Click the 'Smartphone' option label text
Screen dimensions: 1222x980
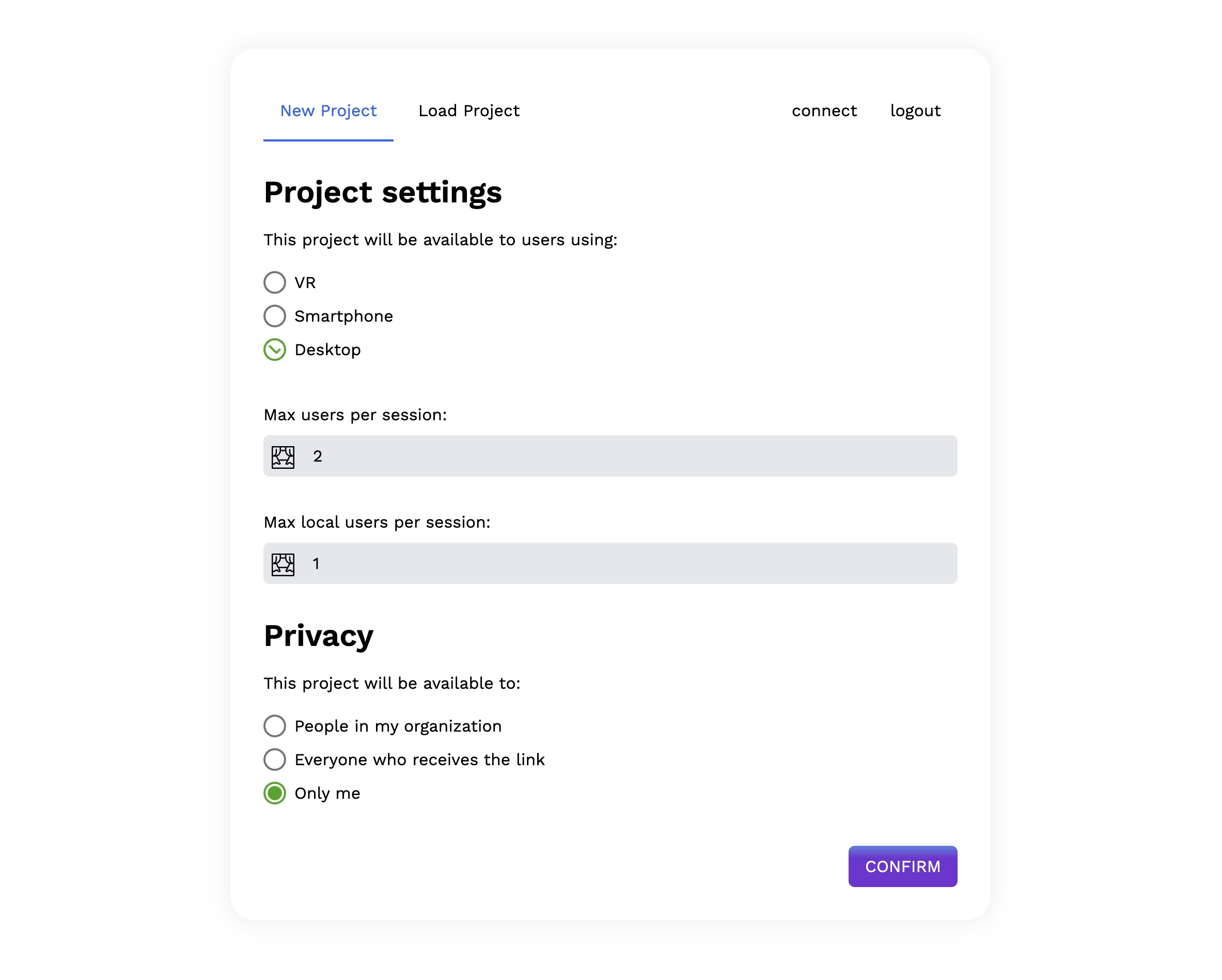pyautogui.click(x=343, y=316)
